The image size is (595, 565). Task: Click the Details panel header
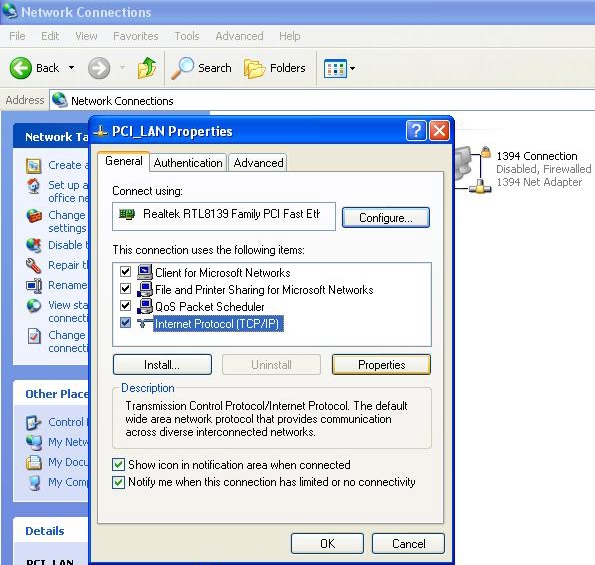click(x=51, y=531)
